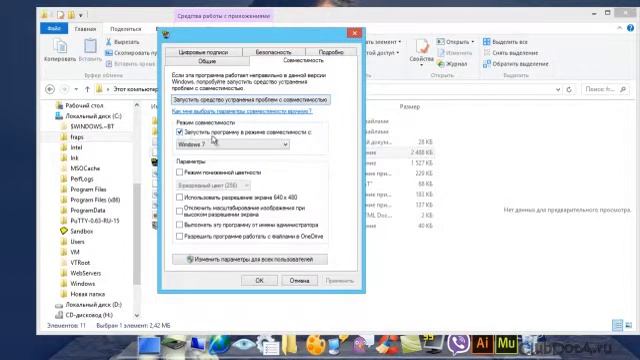Select CD-дисковод (H:) in tree
The image size is (640, 360).
89,315
